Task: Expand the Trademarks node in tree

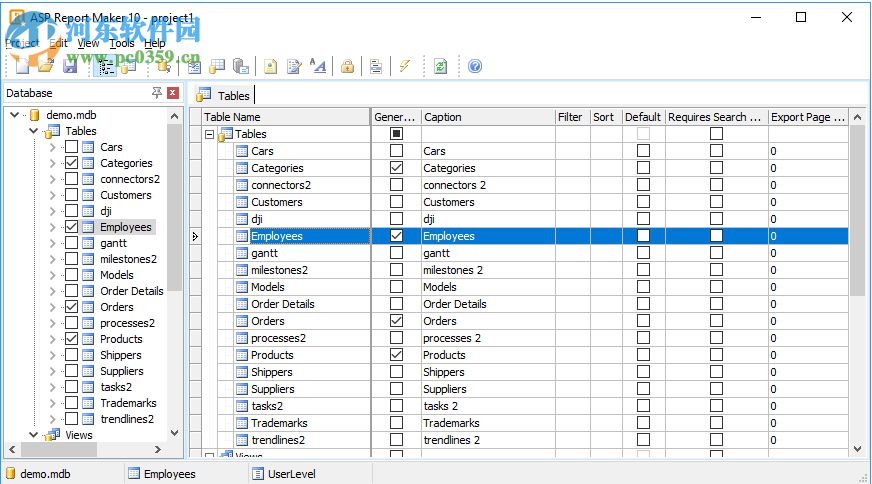Action: tap(52, 403)
